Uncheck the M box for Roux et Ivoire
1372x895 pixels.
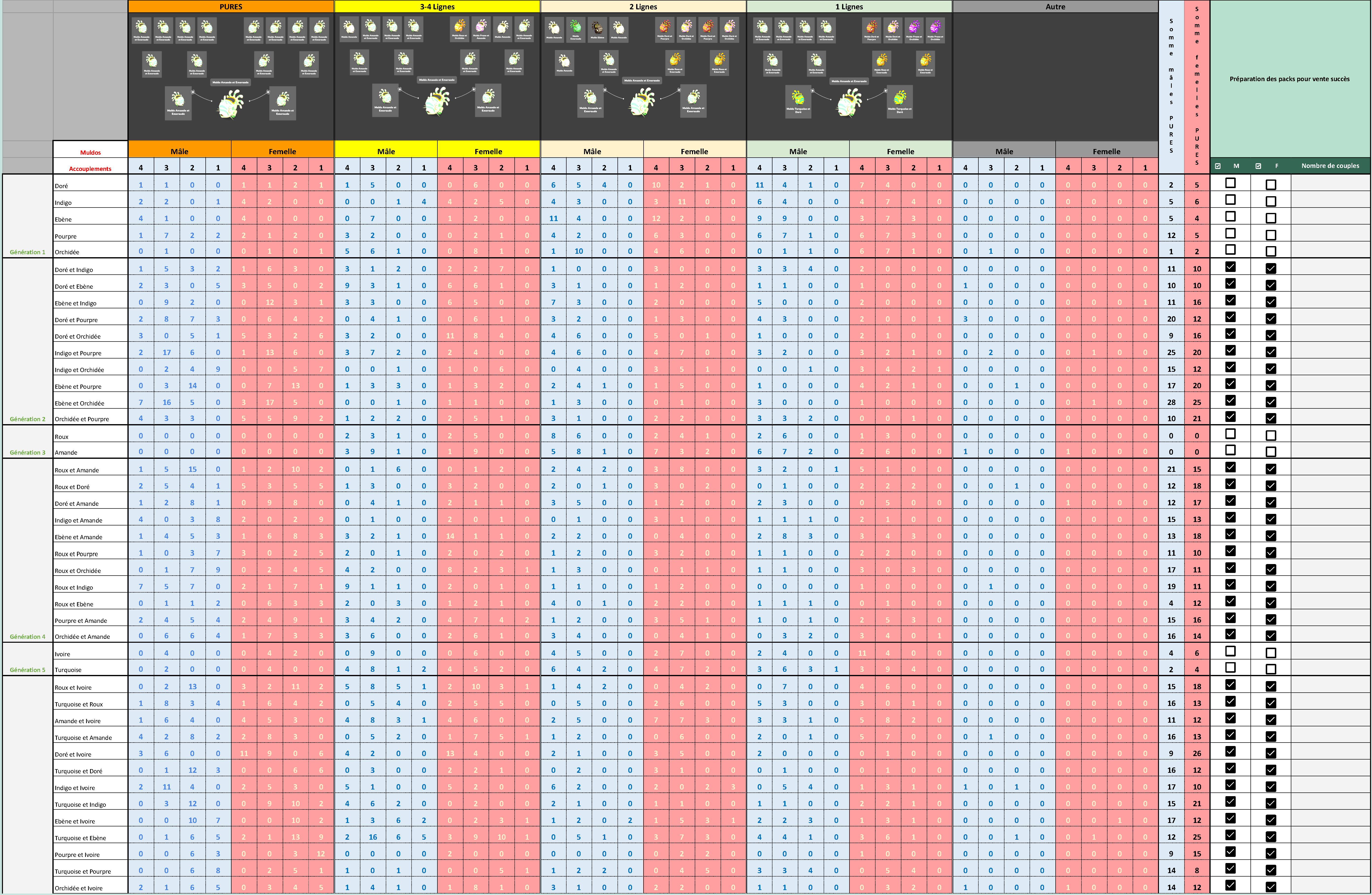[x=1230, y=685]
